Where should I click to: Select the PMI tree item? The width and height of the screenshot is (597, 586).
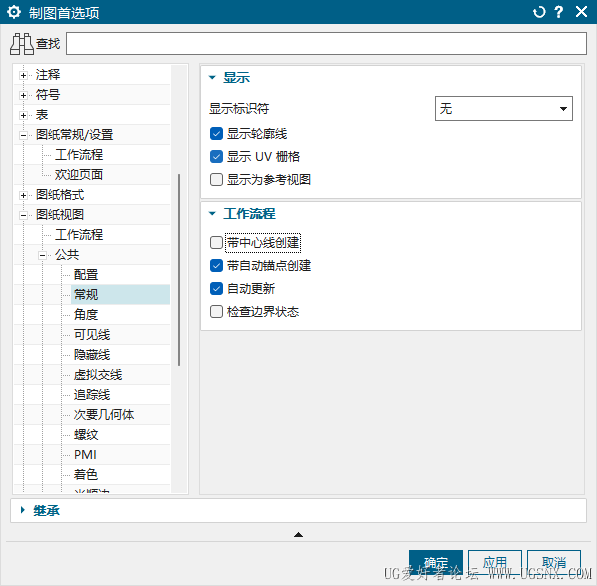tap(85, 455)
